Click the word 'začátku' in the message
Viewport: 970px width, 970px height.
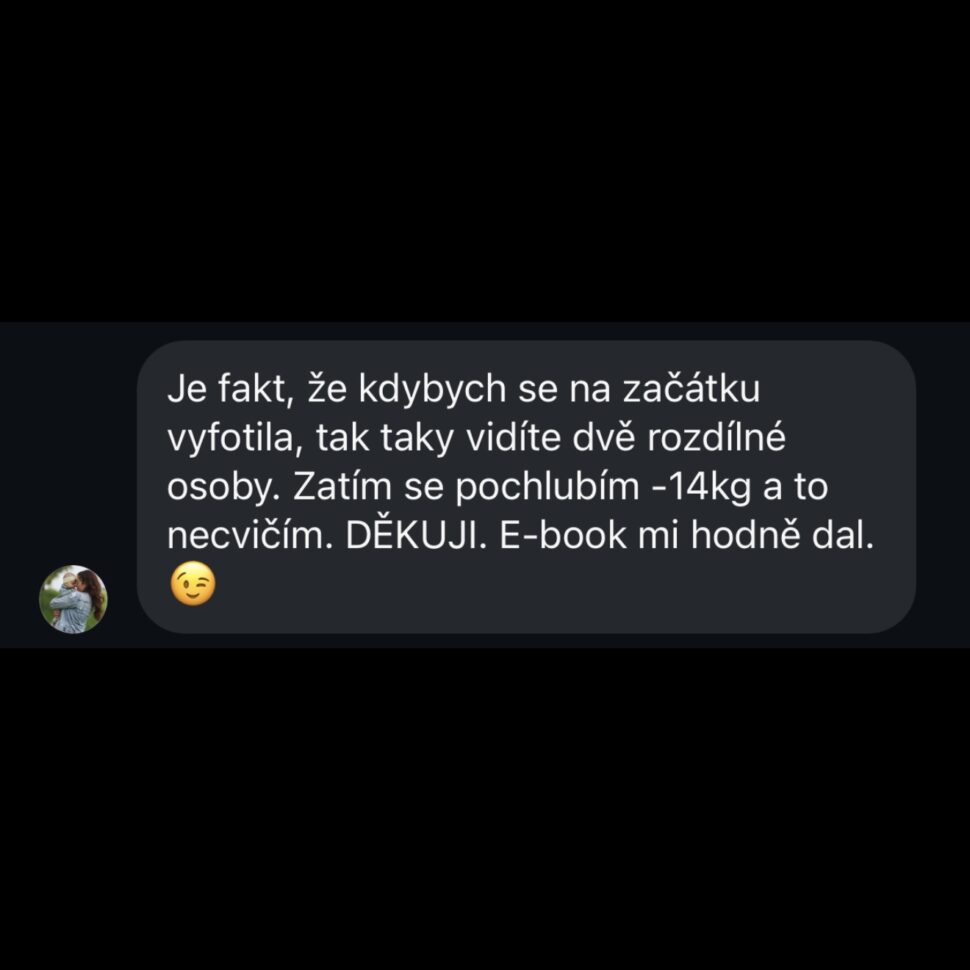point(691,390)
